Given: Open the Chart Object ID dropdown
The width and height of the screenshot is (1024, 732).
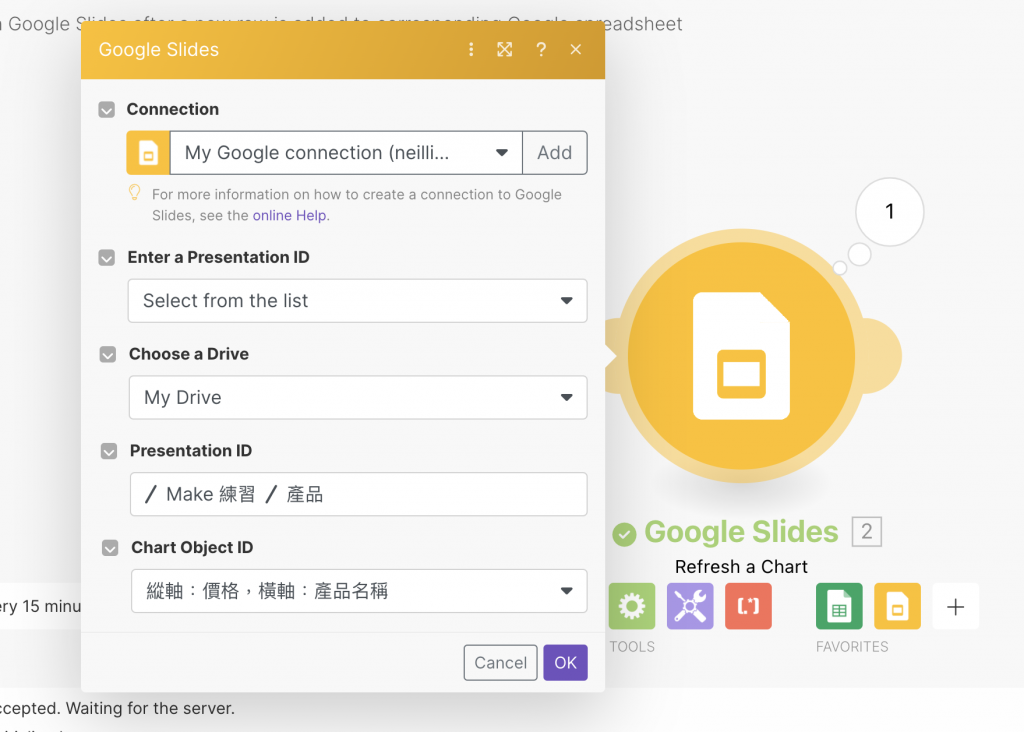Looking at the screenshot, I should 359,591.
